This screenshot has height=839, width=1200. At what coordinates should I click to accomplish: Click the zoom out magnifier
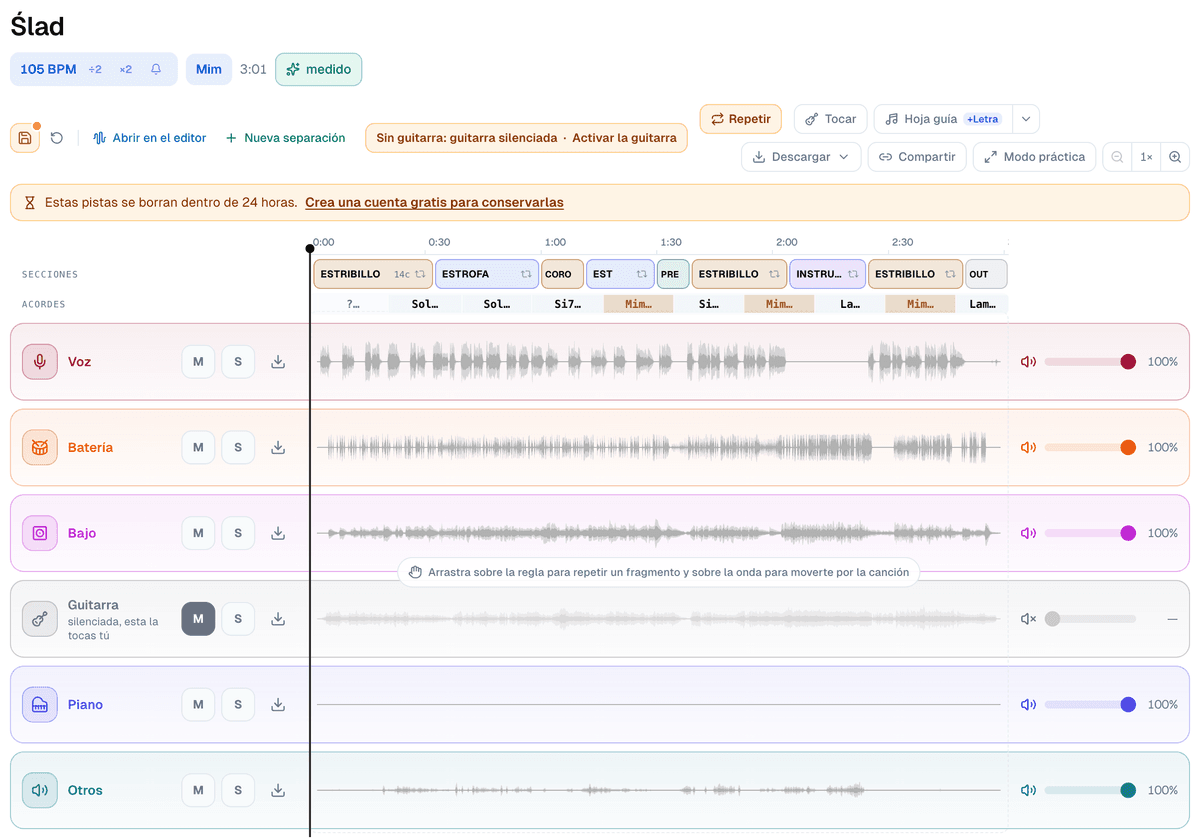[x=1117, y=157]
